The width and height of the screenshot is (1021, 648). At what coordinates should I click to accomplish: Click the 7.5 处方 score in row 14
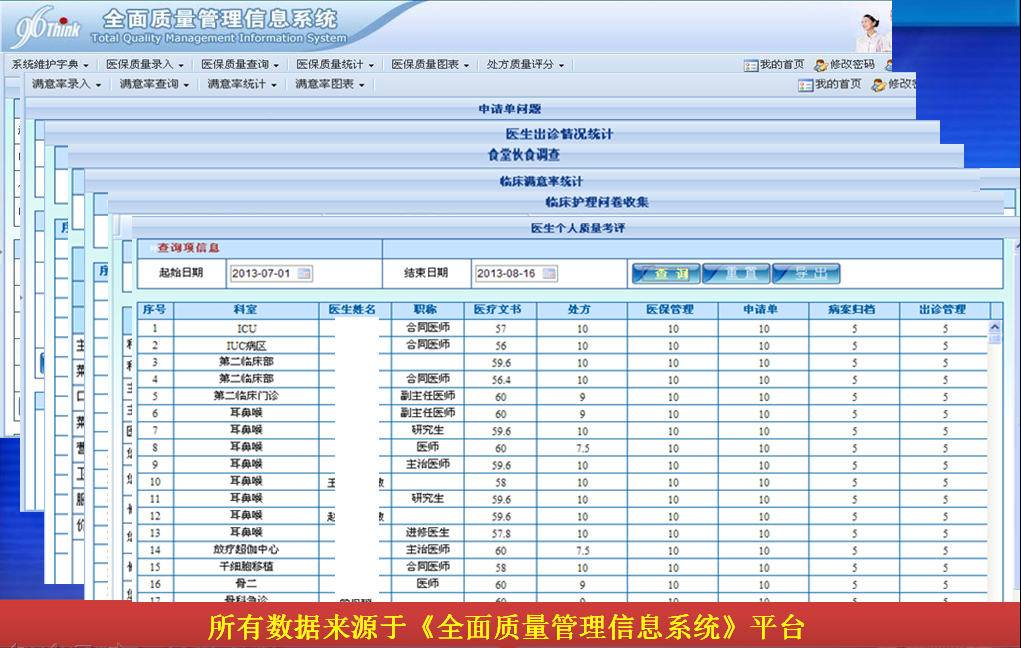click(581, 550)
